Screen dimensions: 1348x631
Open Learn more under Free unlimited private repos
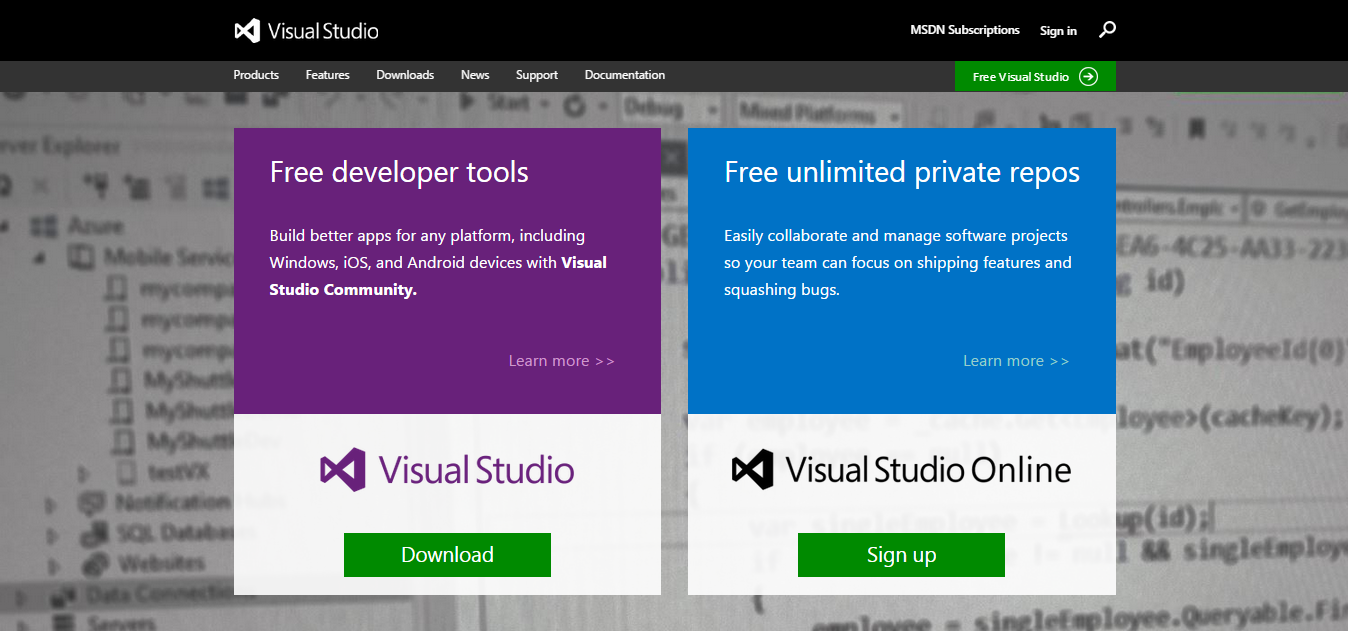tap(1015, 360)
